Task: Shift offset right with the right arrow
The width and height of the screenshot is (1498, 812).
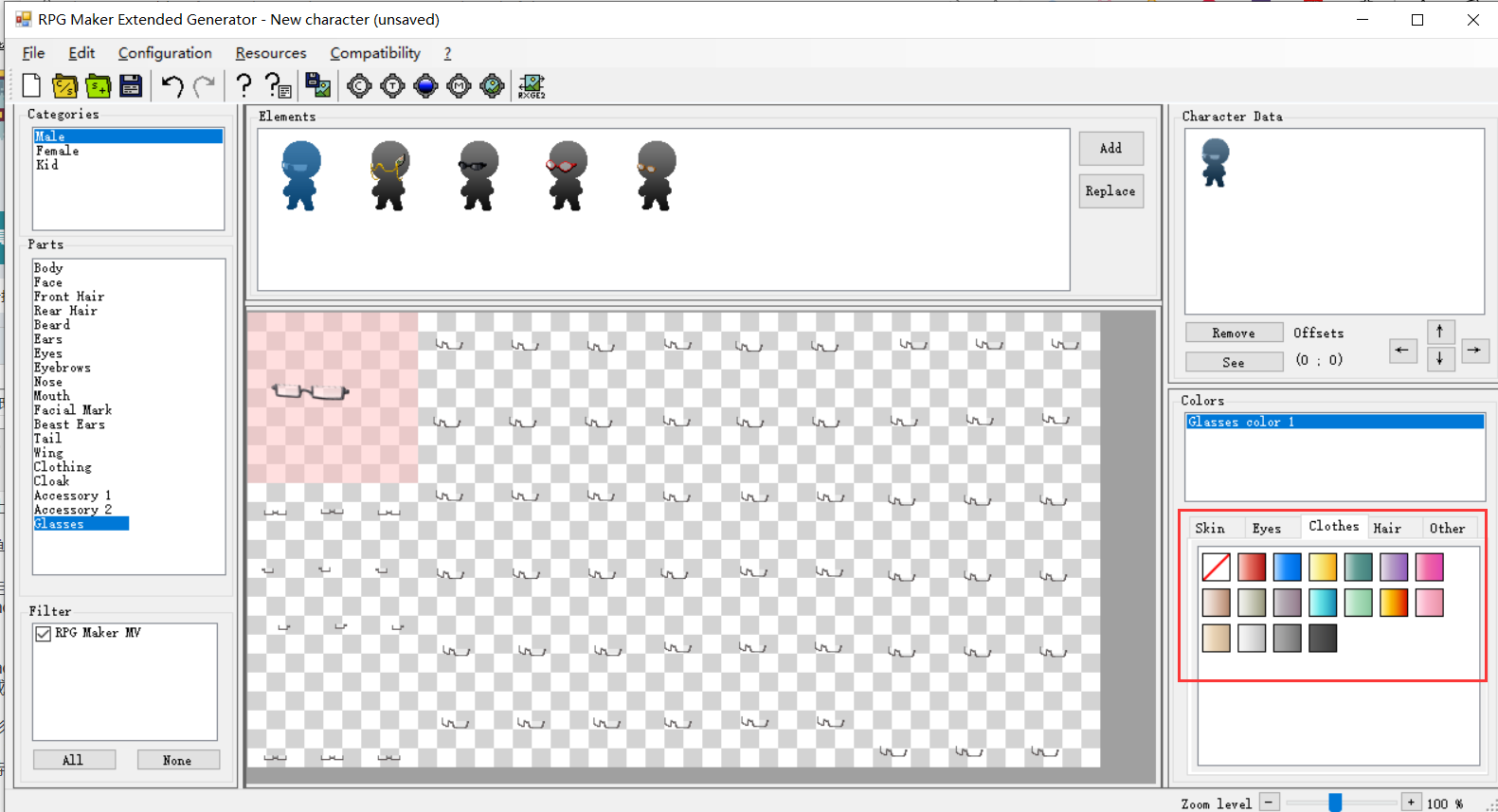Action: click(x=1474, y=351)
